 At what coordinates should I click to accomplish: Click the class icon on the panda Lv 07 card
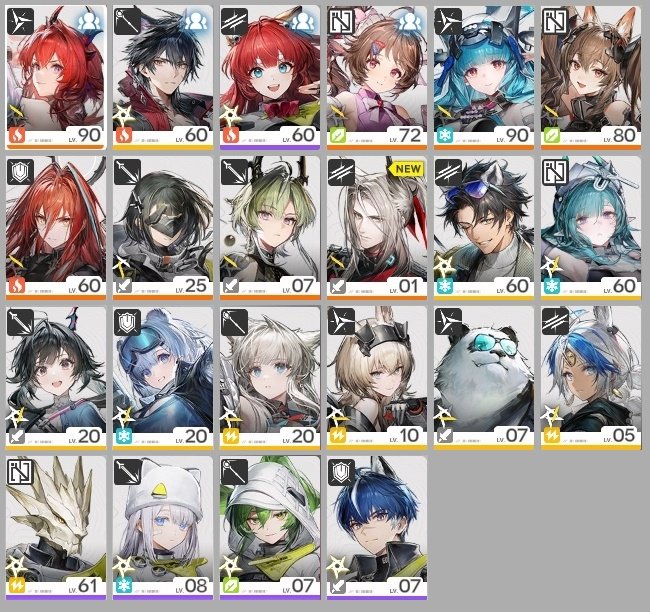click(448, 322)
